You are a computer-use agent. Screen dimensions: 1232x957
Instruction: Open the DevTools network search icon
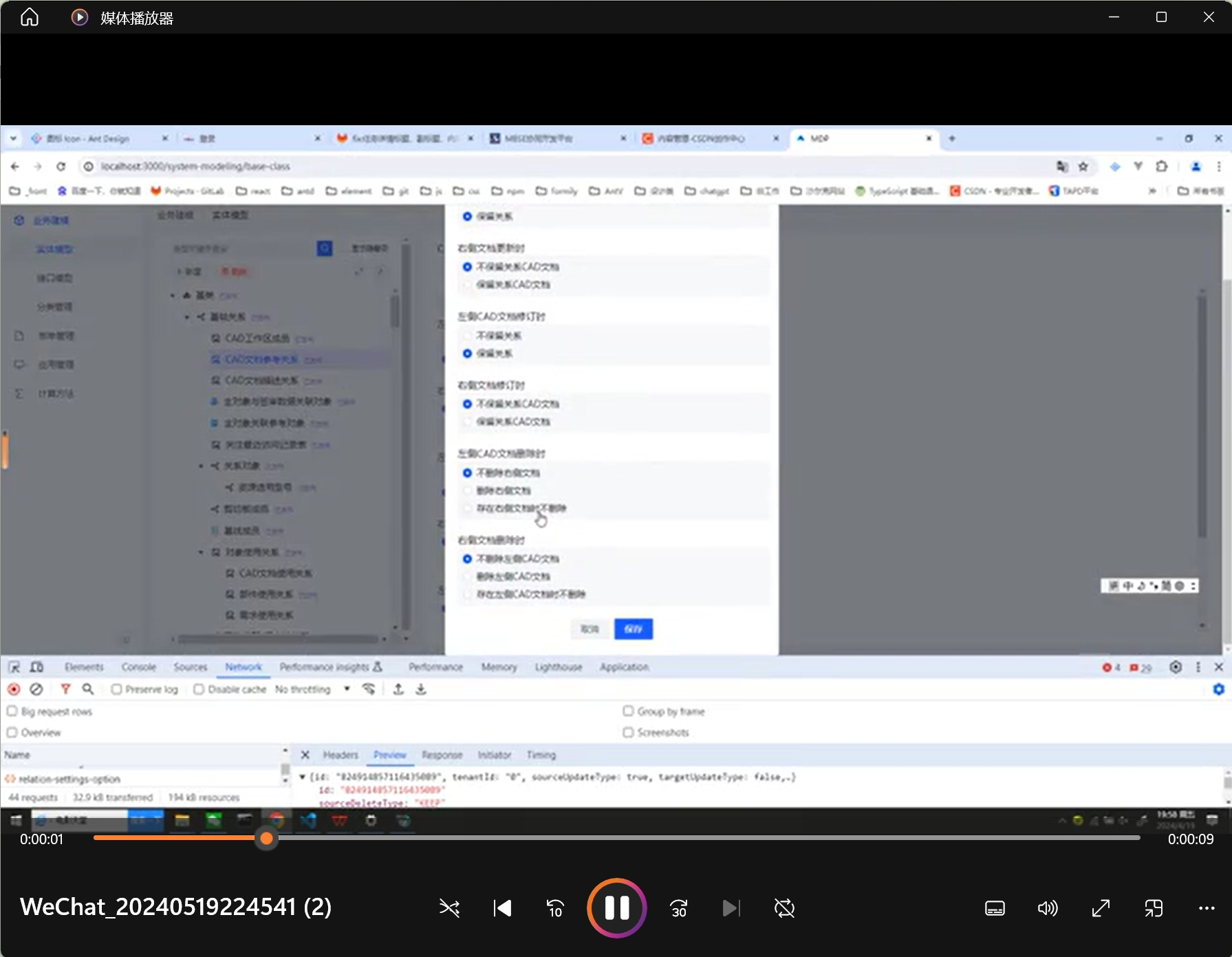88,689
